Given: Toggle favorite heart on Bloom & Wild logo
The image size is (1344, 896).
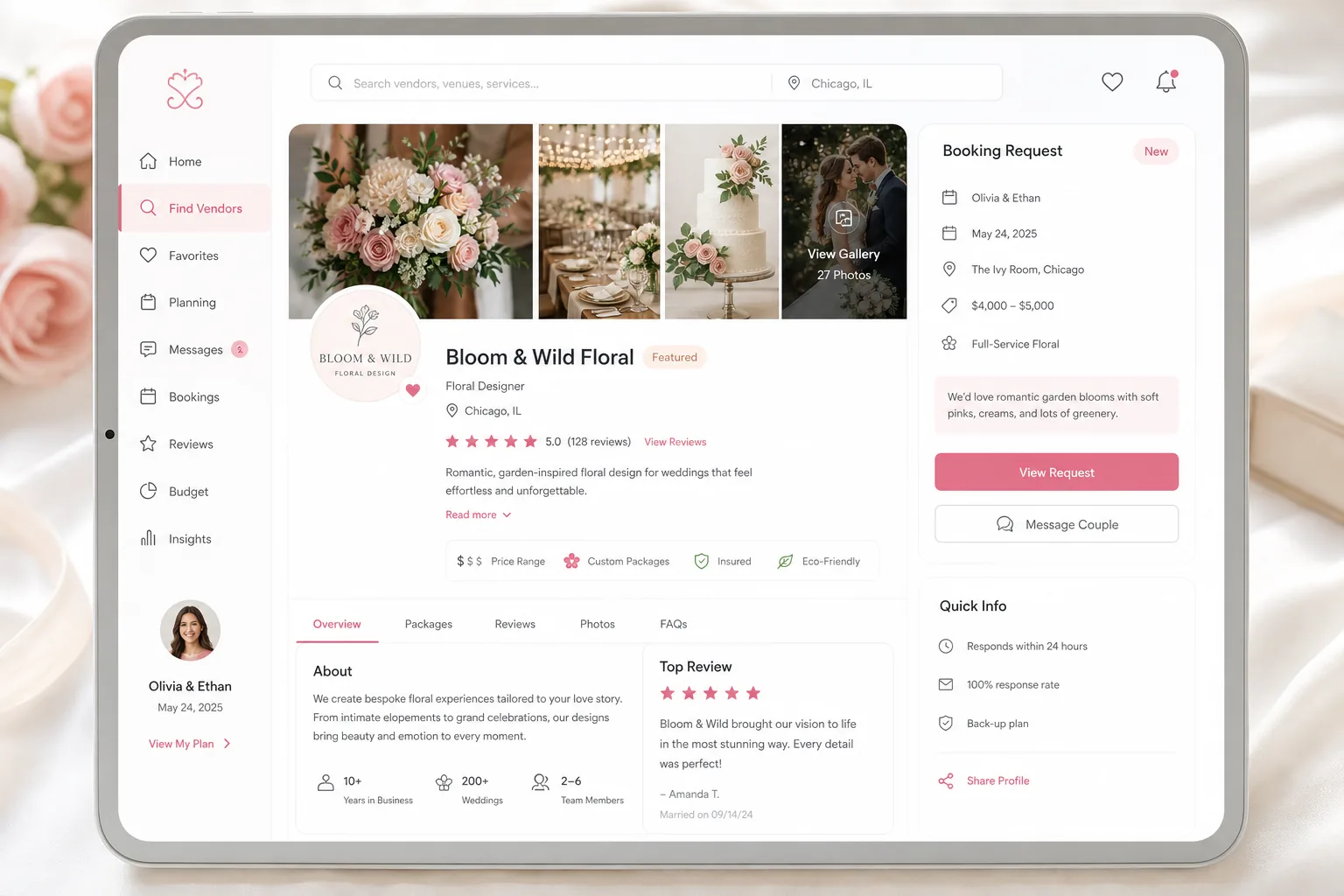Looking at the screenshot, I should point(413,390).
